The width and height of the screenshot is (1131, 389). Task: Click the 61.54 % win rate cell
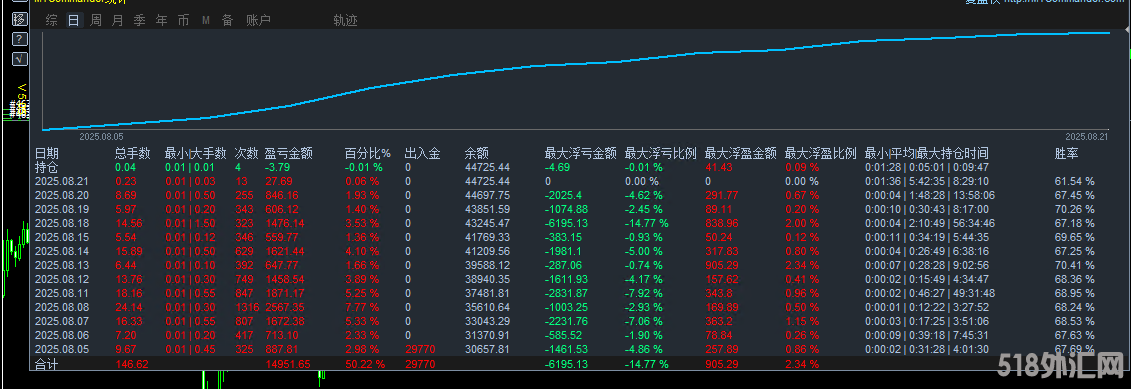1074,181
